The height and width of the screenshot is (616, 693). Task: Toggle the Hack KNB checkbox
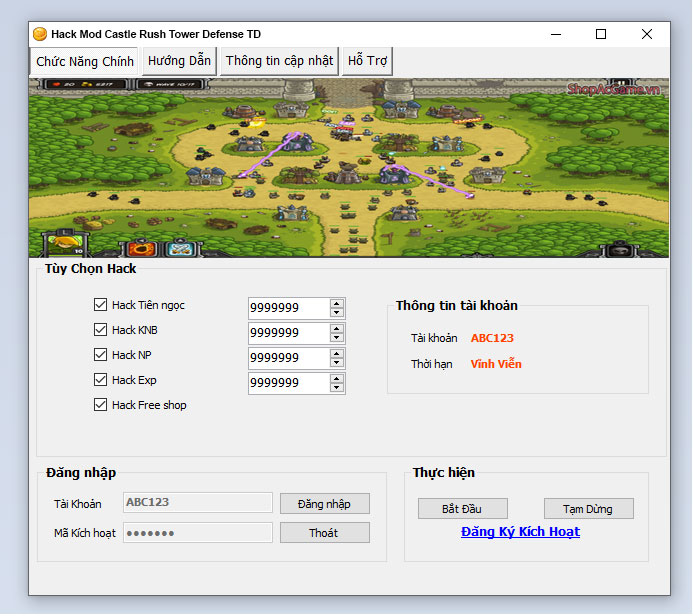coord(100,330)
